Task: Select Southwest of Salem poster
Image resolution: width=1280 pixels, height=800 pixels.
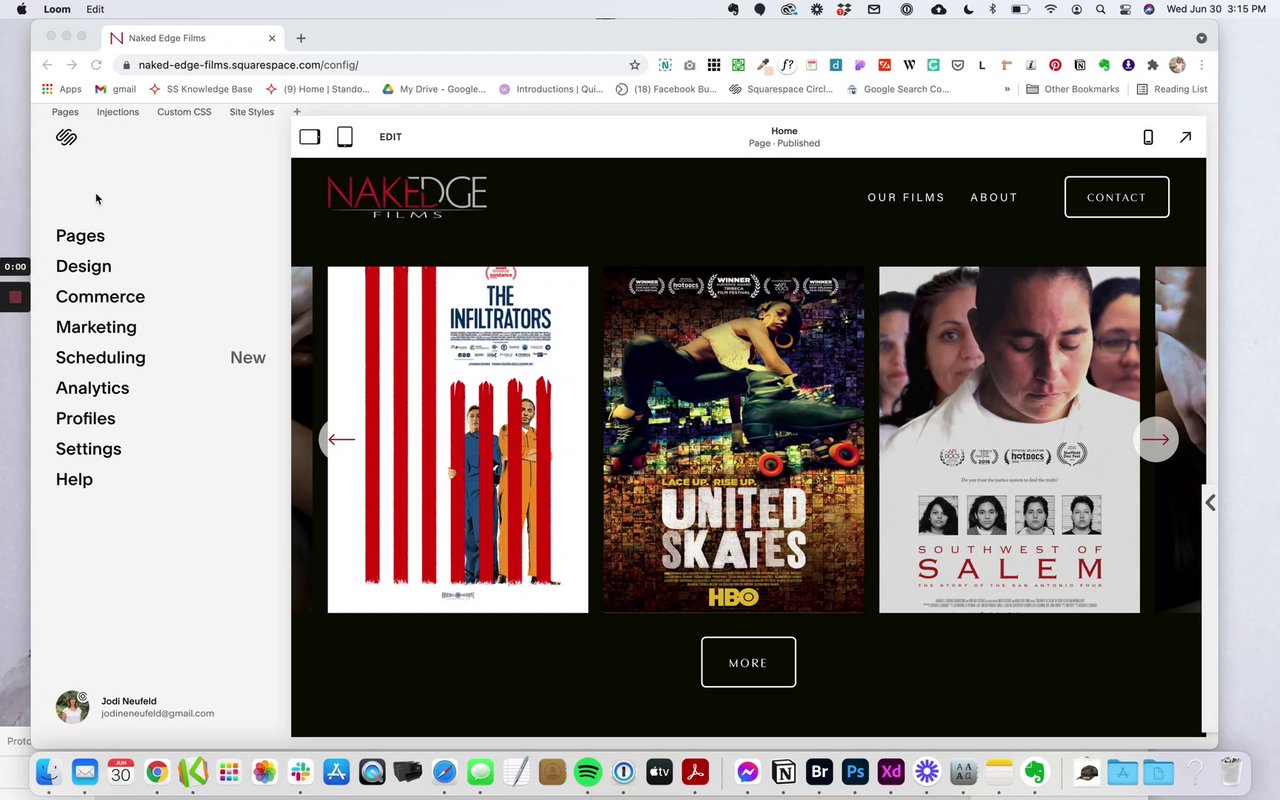Action: coord(1009,439)
